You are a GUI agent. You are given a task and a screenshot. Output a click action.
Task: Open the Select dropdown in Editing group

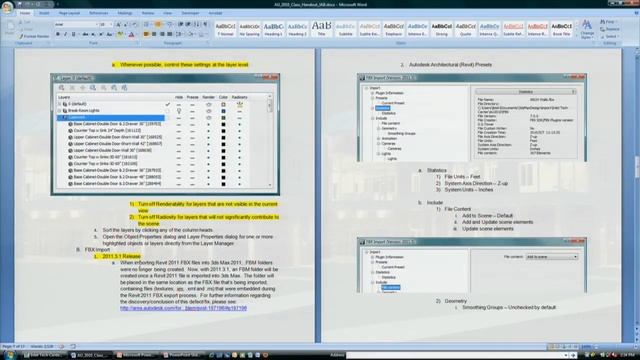tap(610, 36)
